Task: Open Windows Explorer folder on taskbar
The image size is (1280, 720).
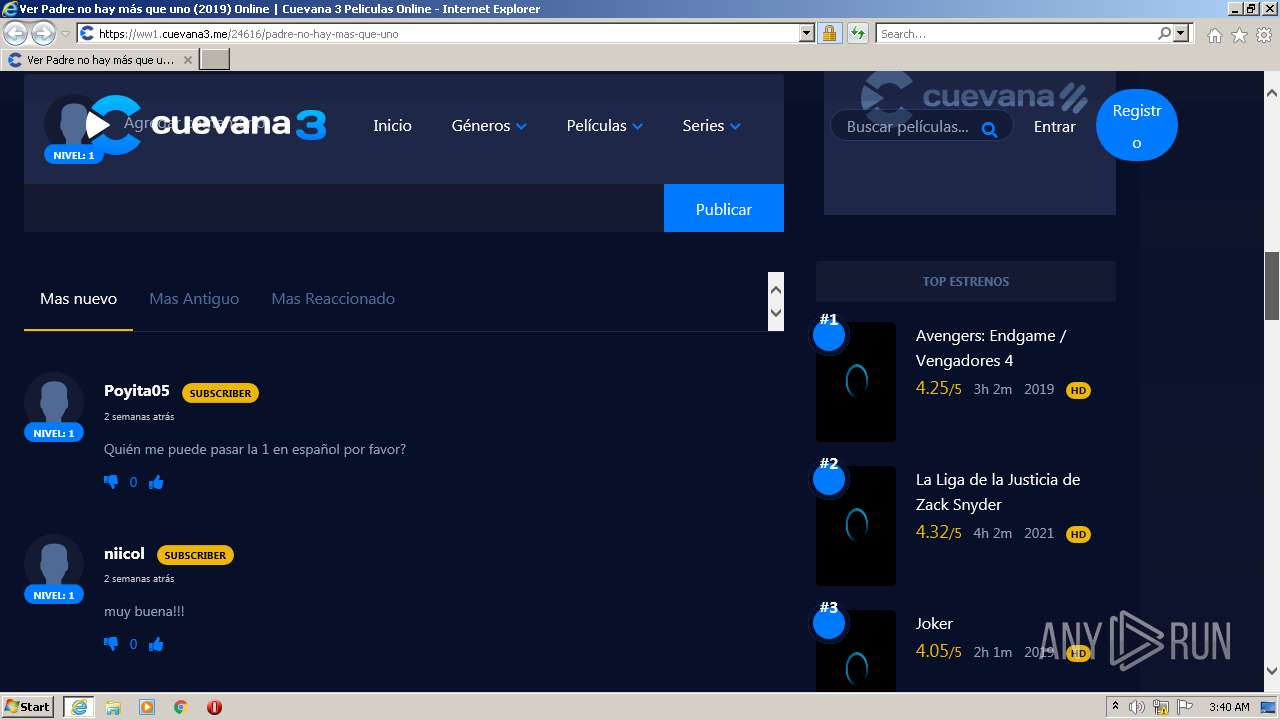Action: click(x=113, y=707)
